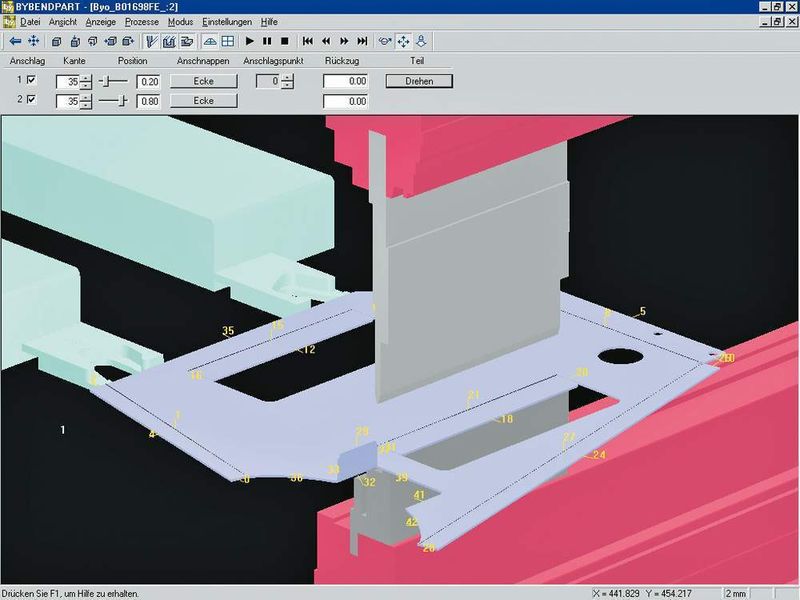Screen dimensions: 800x600
Task: Step back with the rewind button
Action: click(326, 41)
